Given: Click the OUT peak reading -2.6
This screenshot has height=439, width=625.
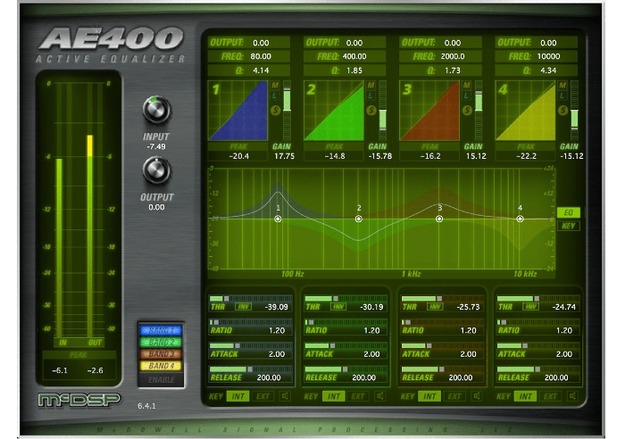Looking at the screenshot, I should [x=95, y=370].
